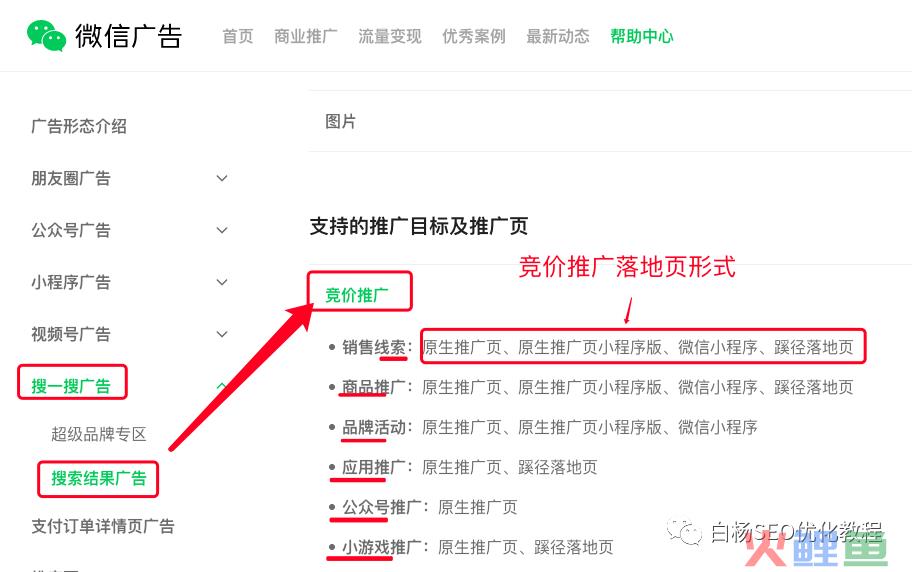The width and height of the screenshot is (912, 572).
Task: Click the 支持的推广目标及推广页 heading
Action: (x=419, y=226)
